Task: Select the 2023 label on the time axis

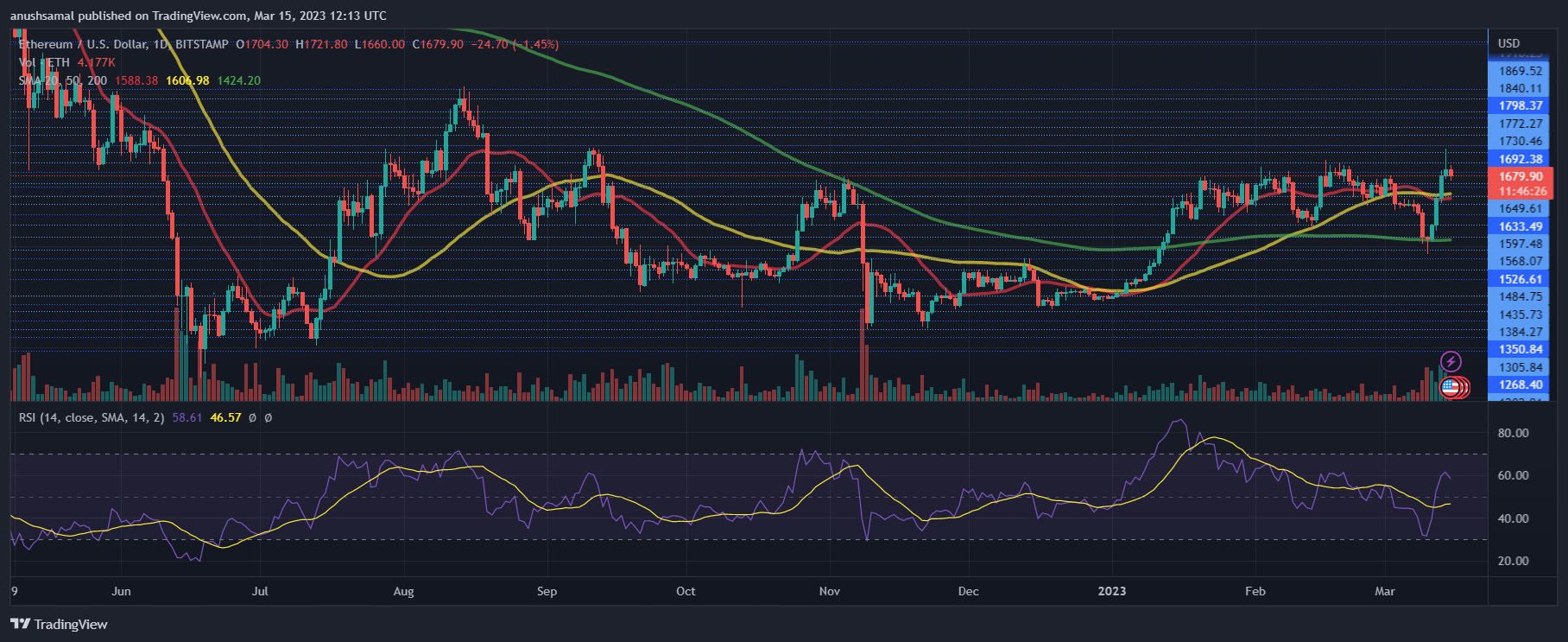Action: (x=1111, y=591)
